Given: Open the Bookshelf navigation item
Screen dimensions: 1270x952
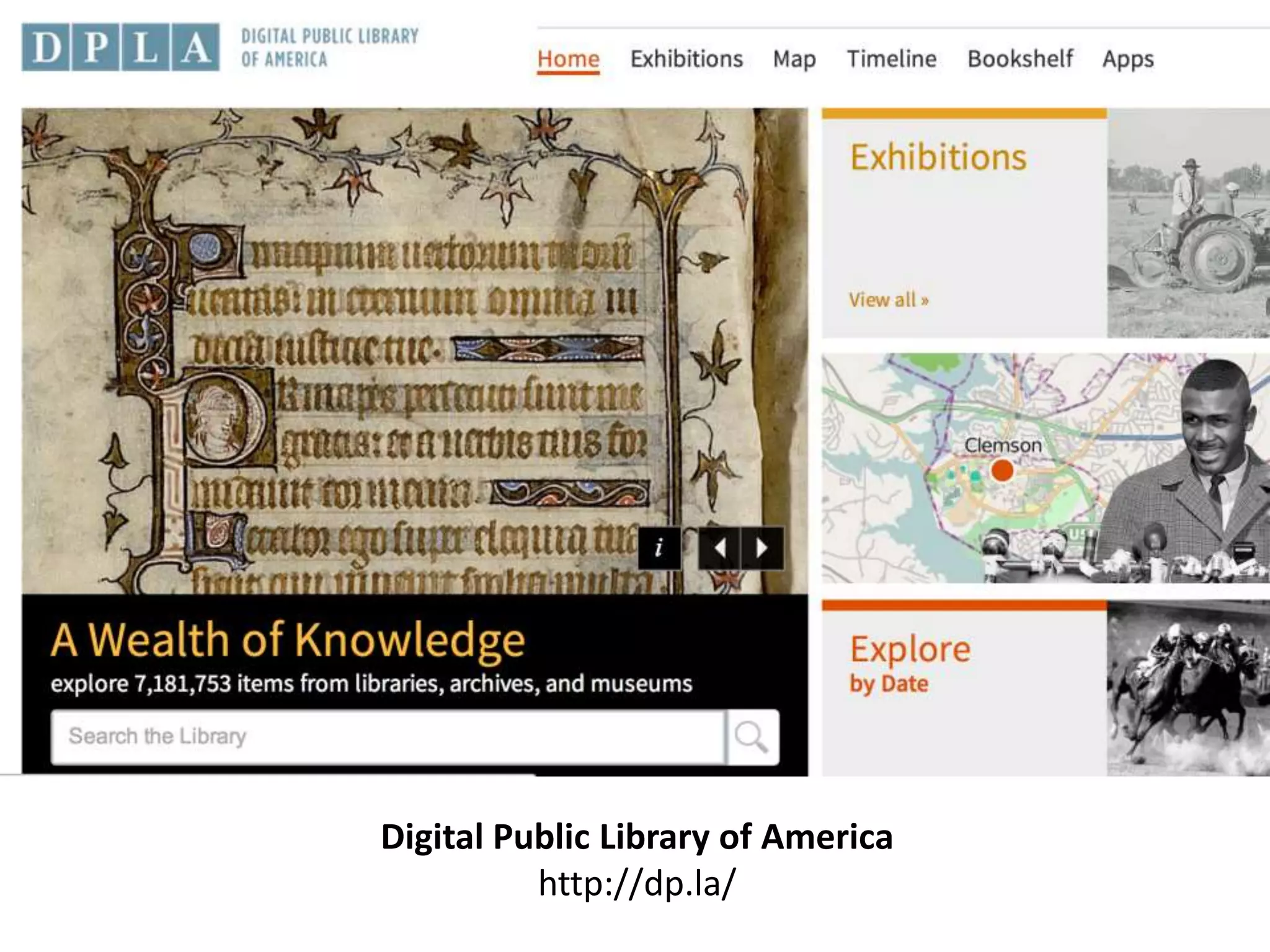Looking at the screenshot, I should [x=1020, y=59].
